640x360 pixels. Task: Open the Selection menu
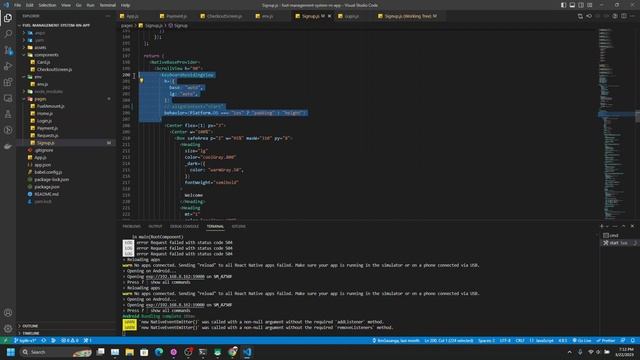tap(47, 5)
